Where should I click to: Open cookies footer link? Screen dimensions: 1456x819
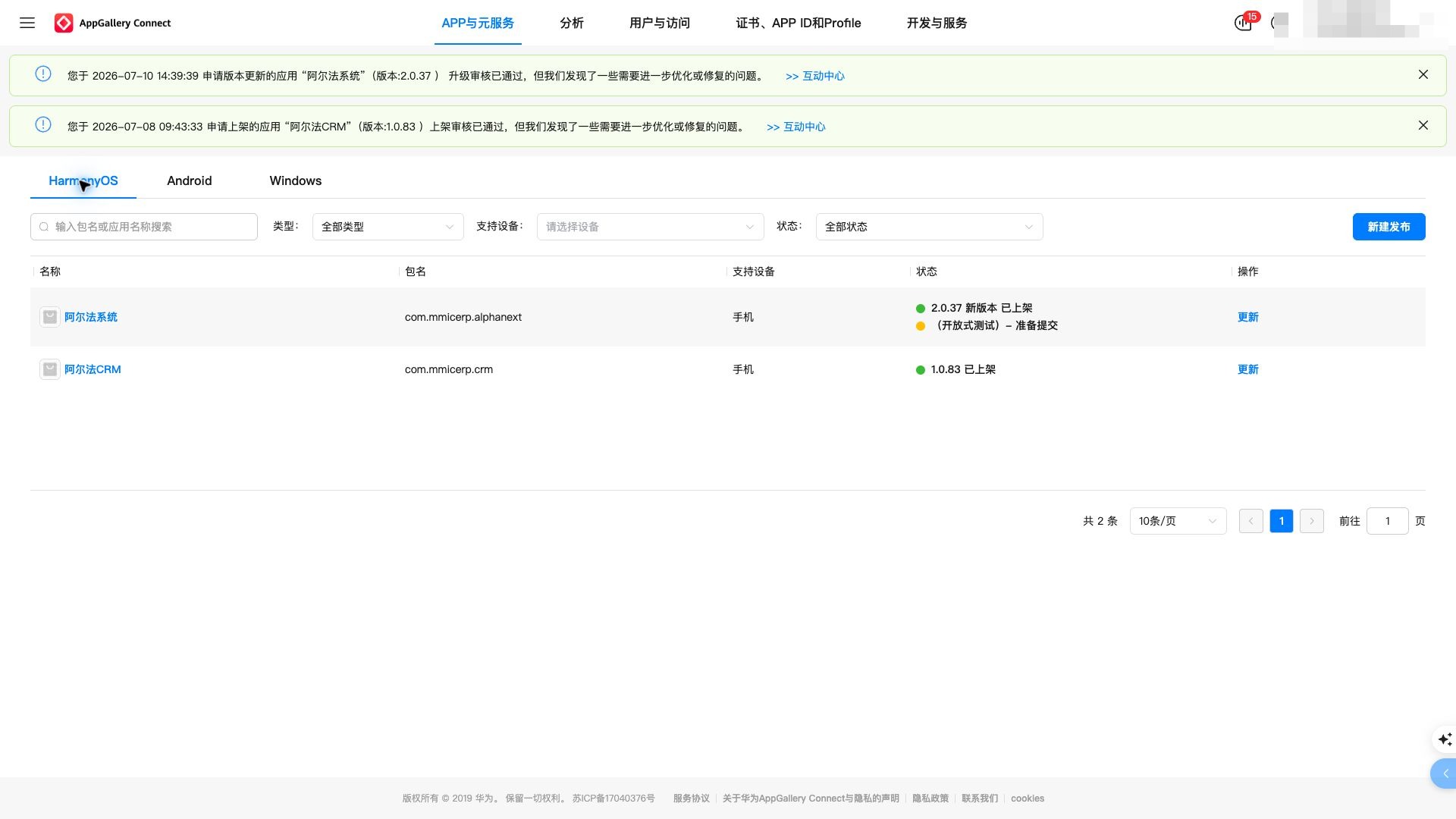(x=1028, y=799)
